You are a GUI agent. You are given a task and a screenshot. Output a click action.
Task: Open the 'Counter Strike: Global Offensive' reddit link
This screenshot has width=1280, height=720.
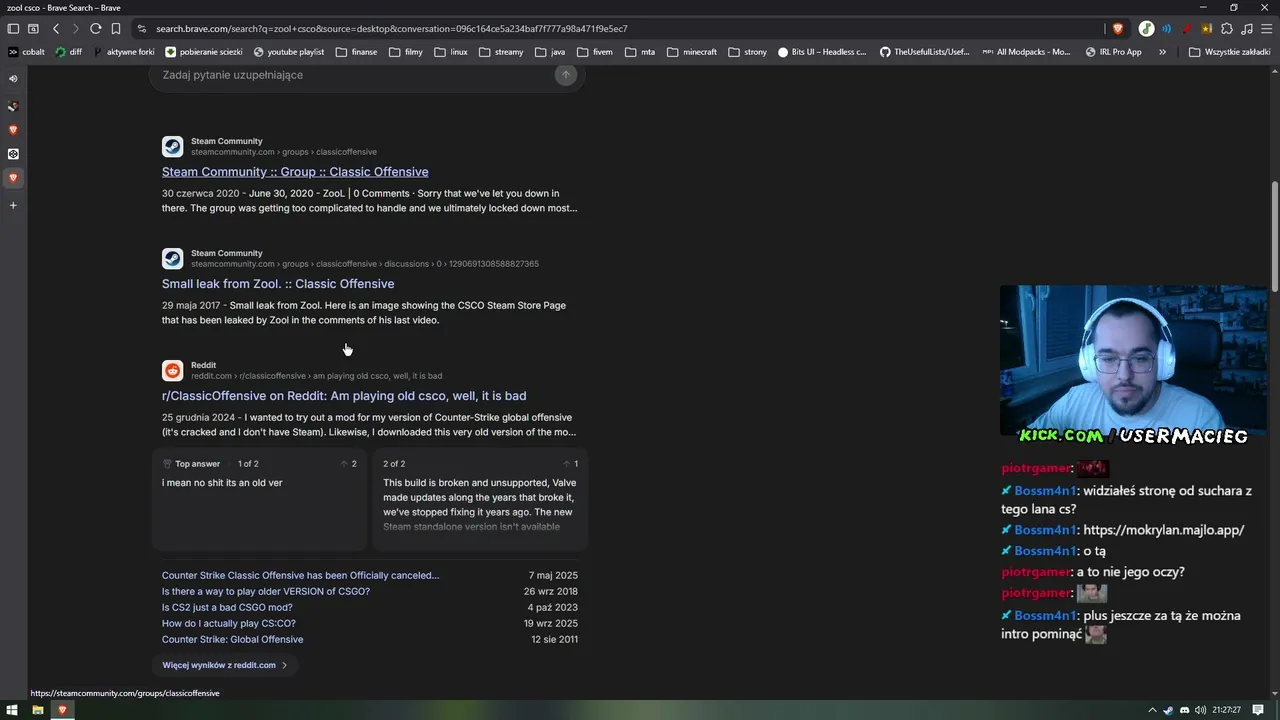pos(232,640)
